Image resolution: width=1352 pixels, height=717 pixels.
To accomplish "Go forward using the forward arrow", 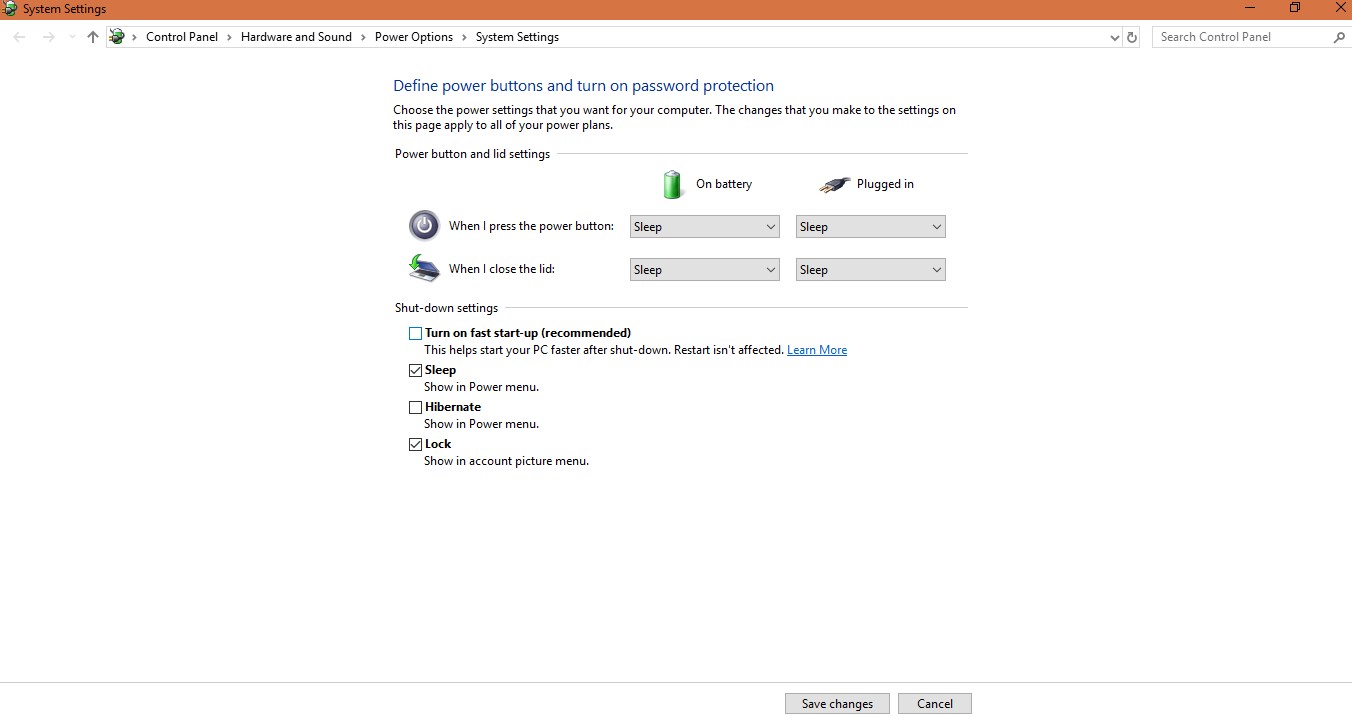I will point(49,37).
